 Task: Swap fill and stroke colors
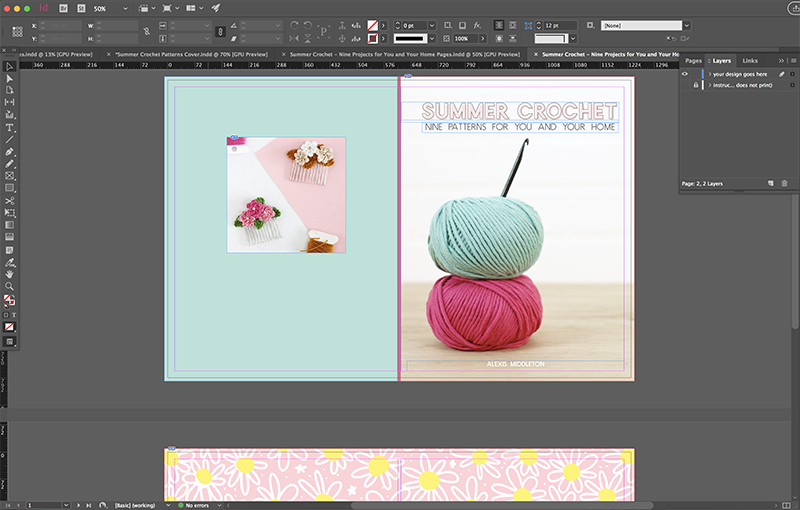[13, 296]
